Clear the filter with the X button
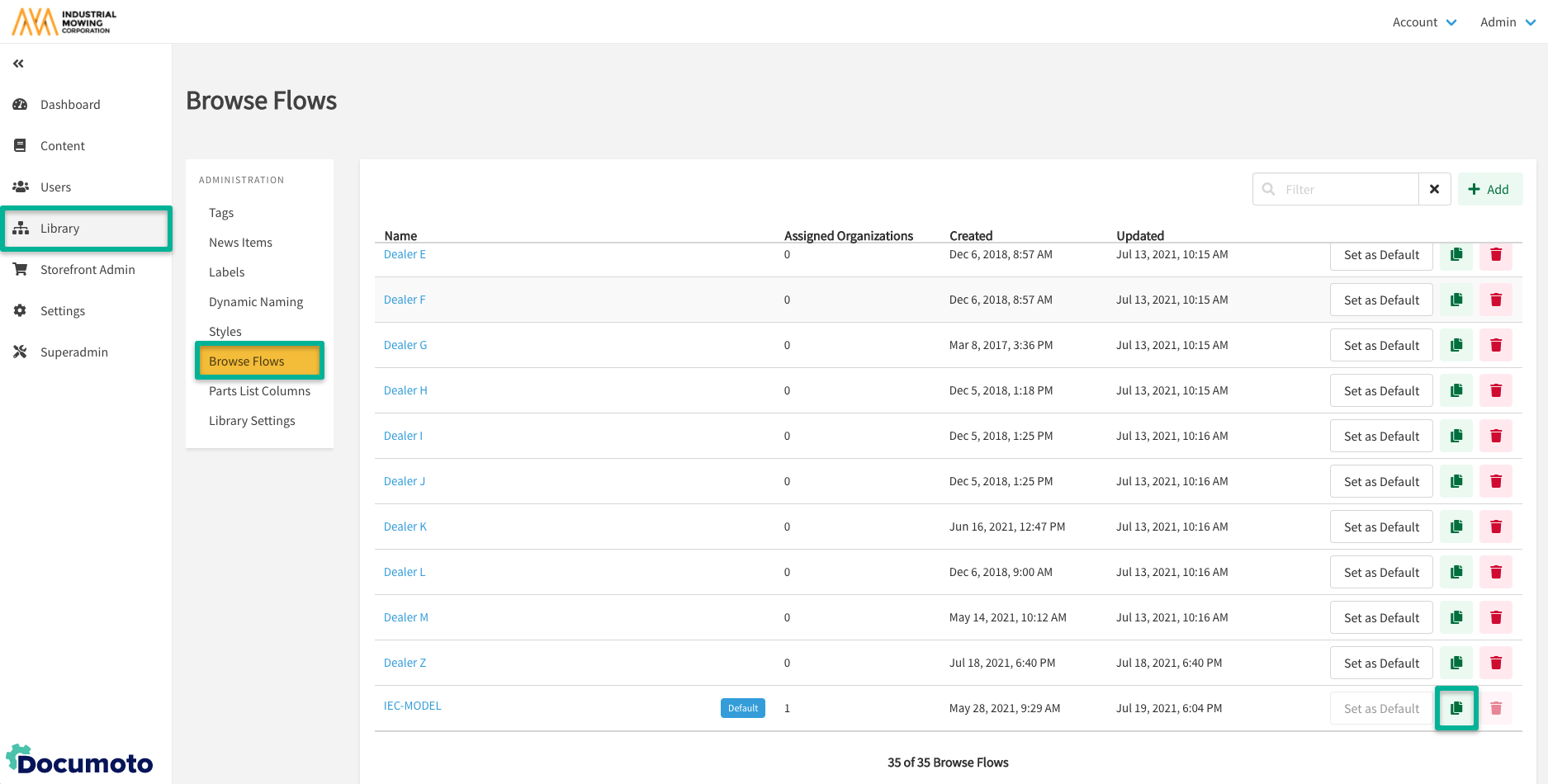This screenshot has width=1548, height=784. 1434,189
